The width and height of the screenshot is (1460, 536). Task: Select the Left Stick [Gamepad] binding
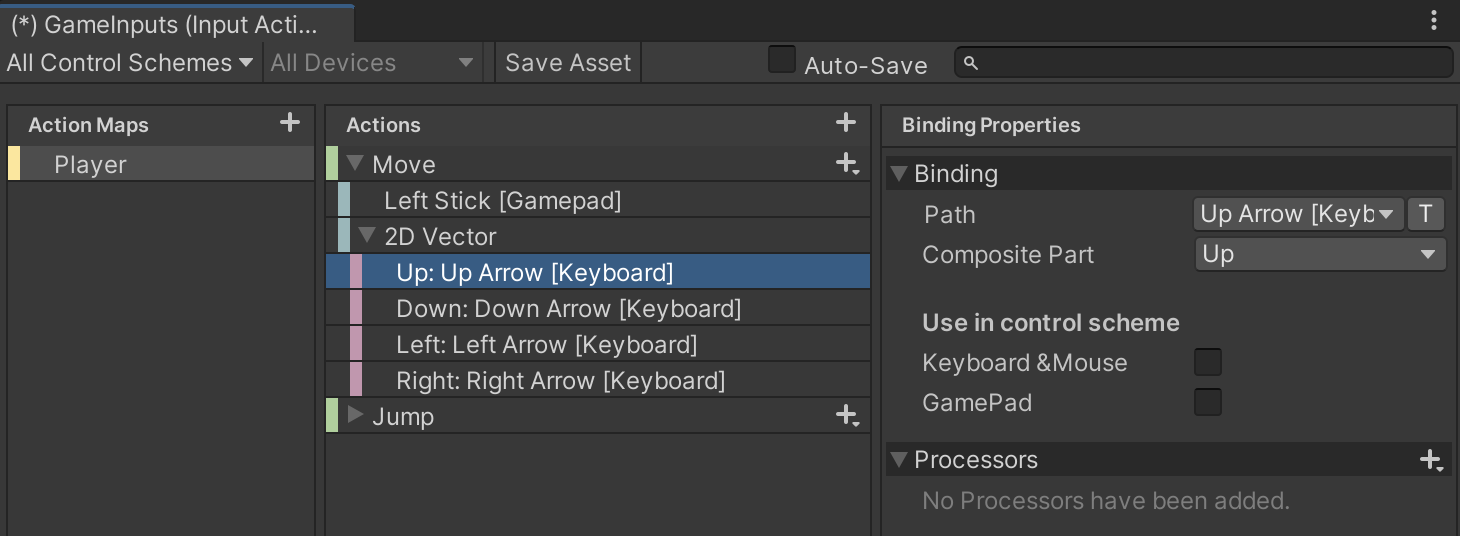[502, 201]
